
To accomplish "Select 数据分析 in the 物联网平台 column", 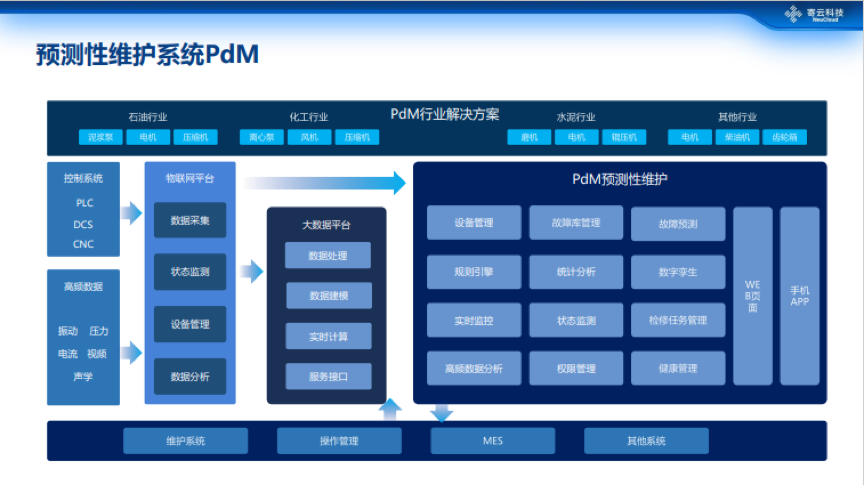I will coord(190,376).
